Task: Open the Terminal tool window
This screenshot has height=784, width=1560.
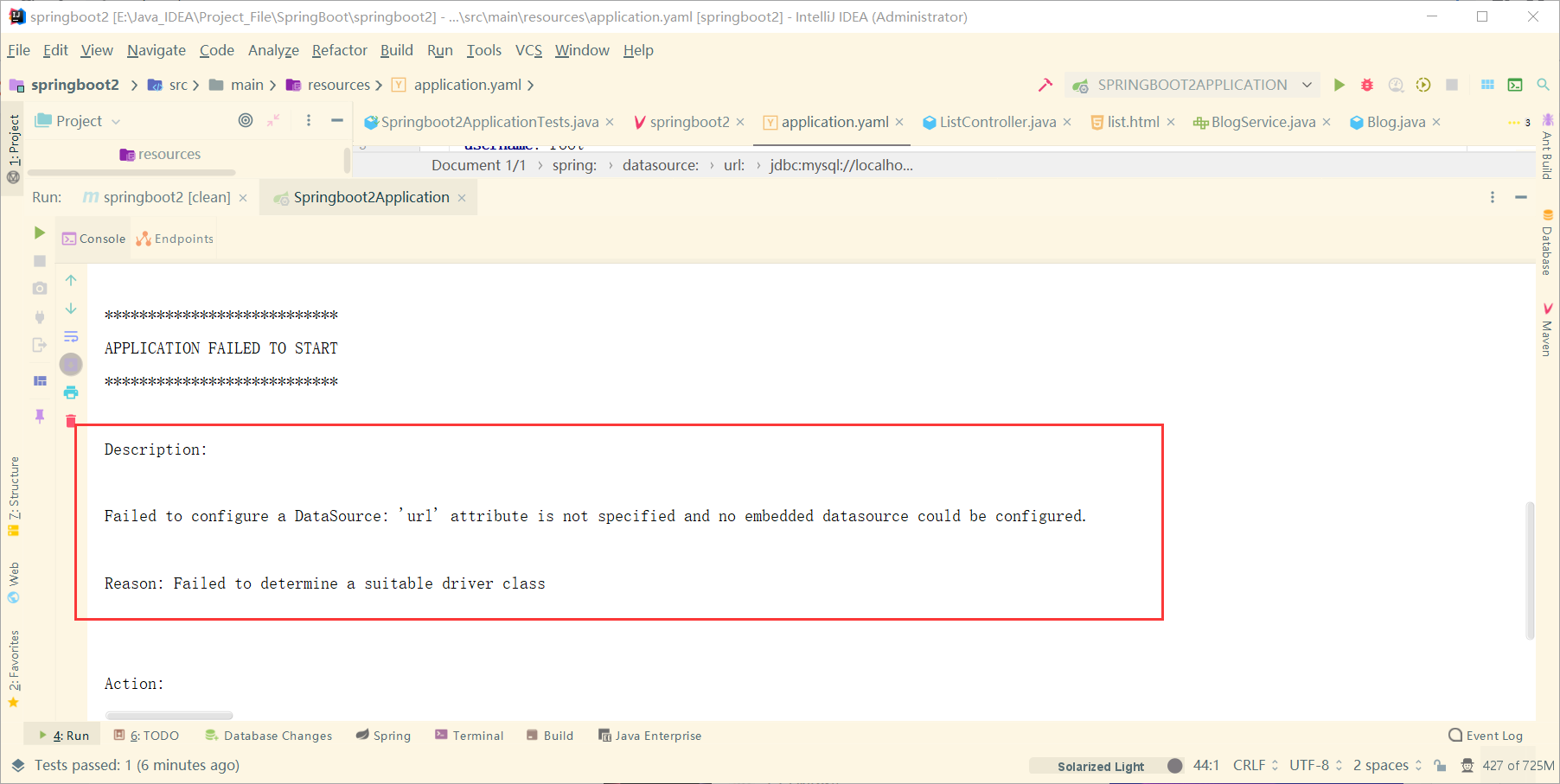Action: click(470, 736)
